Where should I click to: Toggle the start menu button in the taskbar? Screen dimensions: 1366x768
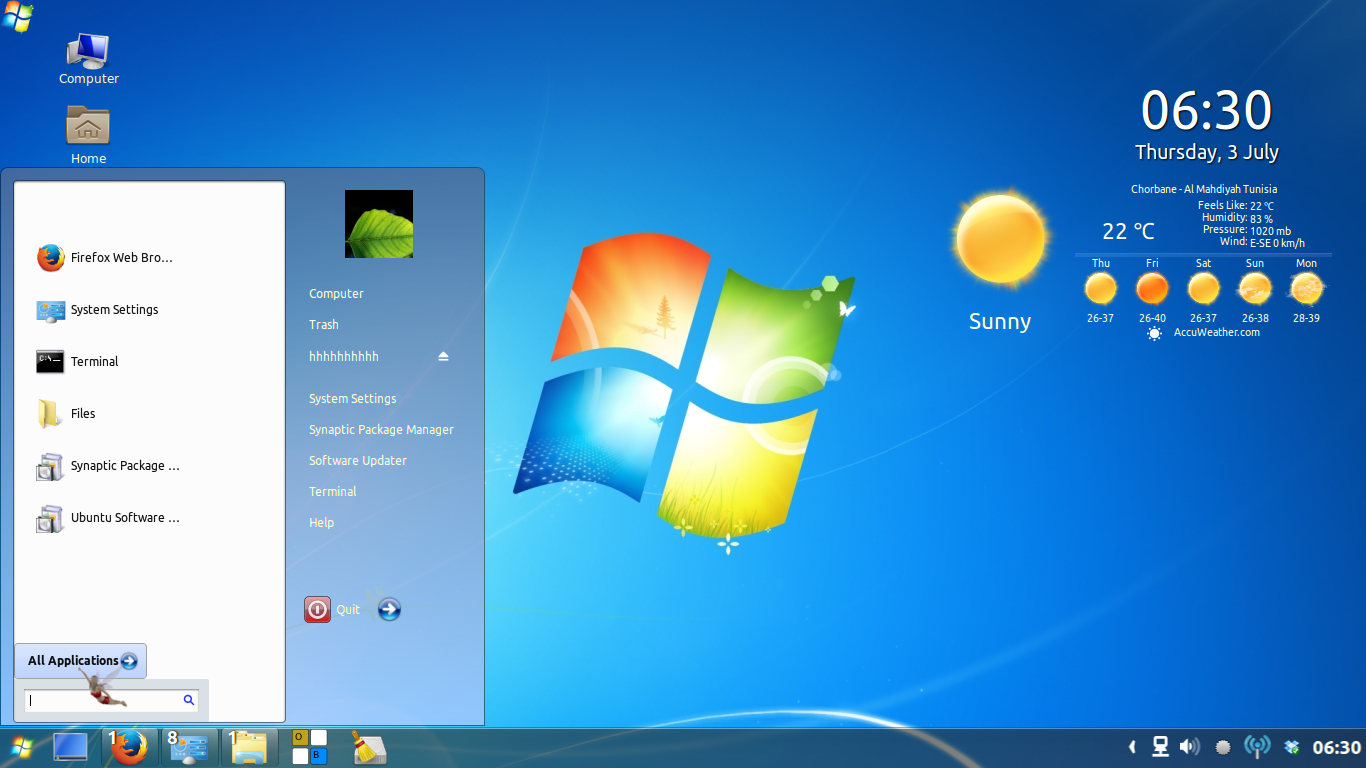[x=20, y=747]
